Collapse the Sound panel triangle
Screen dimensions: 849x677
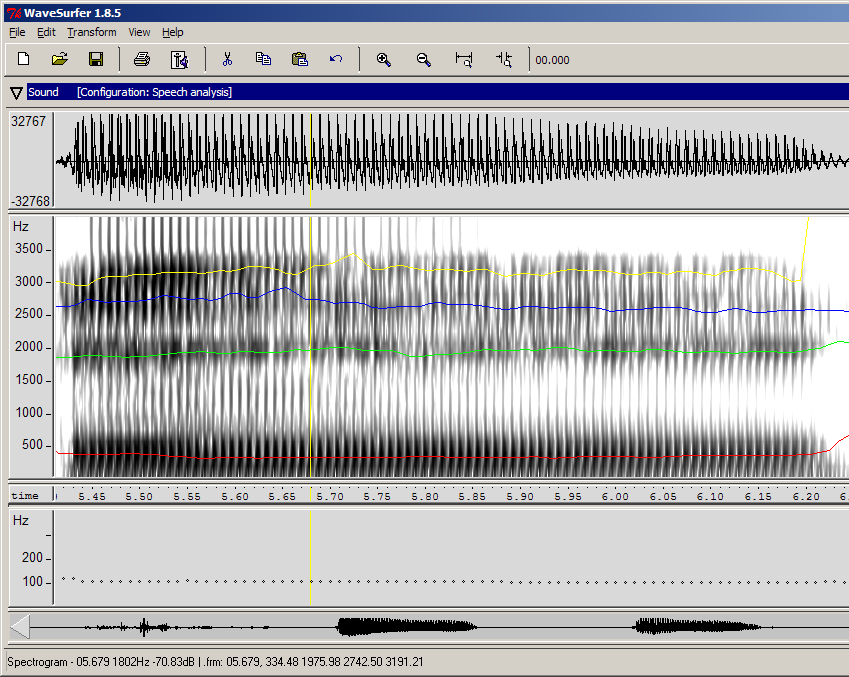[16, 92]
